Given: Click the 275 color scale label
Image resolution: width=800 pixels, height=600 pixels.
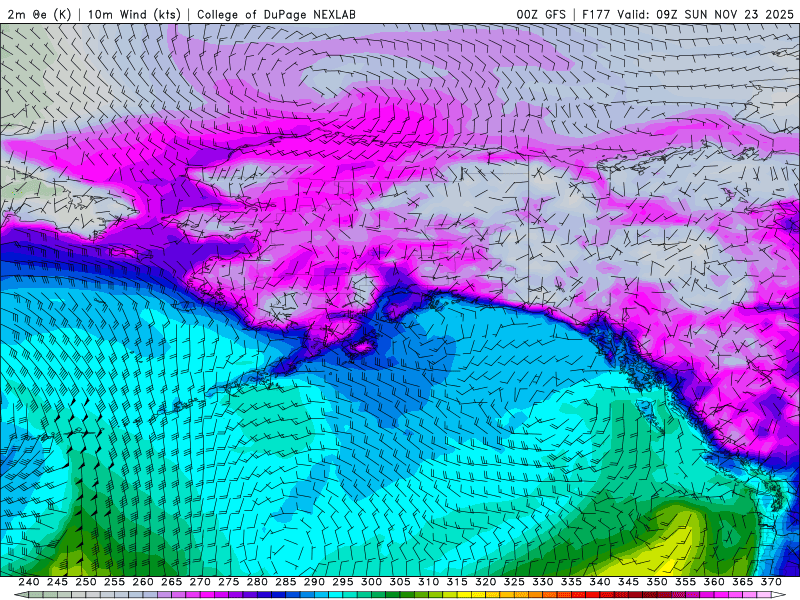Looking at the screenshot, I should coord(229,582).
